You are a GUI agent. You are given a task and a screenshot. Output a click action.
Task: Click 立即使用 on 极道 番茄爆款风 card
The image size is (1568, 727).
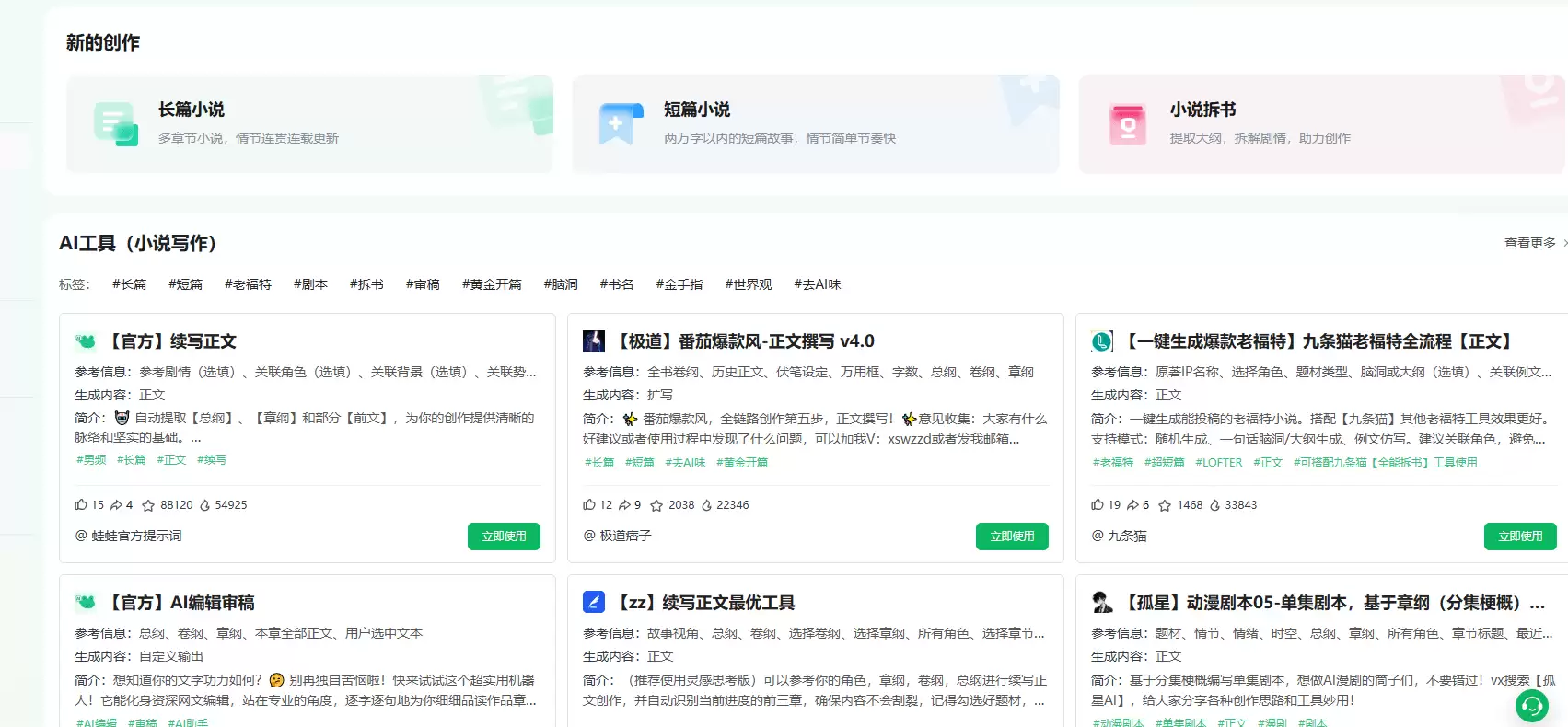(x=1012, y=537)
